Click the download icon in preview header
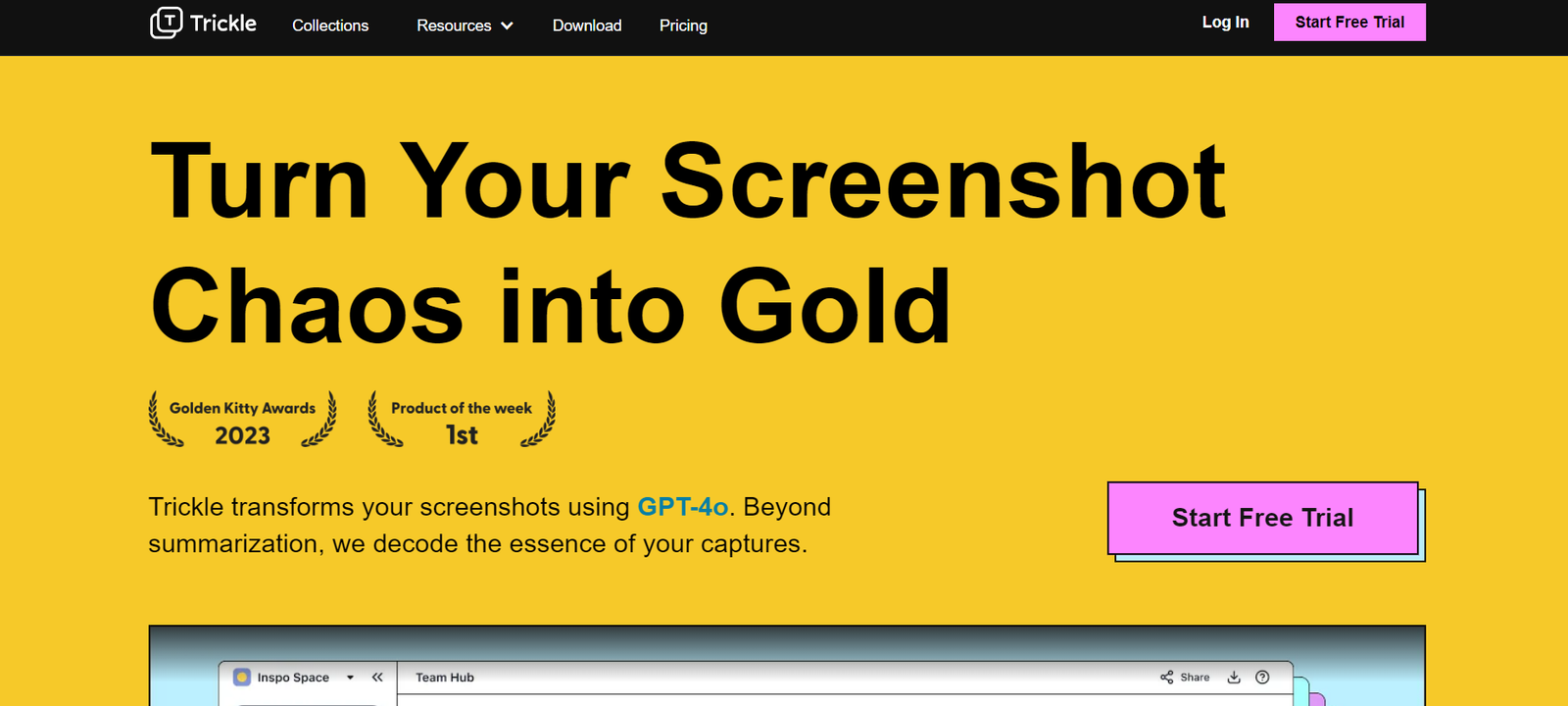Image resolution: width=1568 pixels, height=706 pixels. 1234,678
